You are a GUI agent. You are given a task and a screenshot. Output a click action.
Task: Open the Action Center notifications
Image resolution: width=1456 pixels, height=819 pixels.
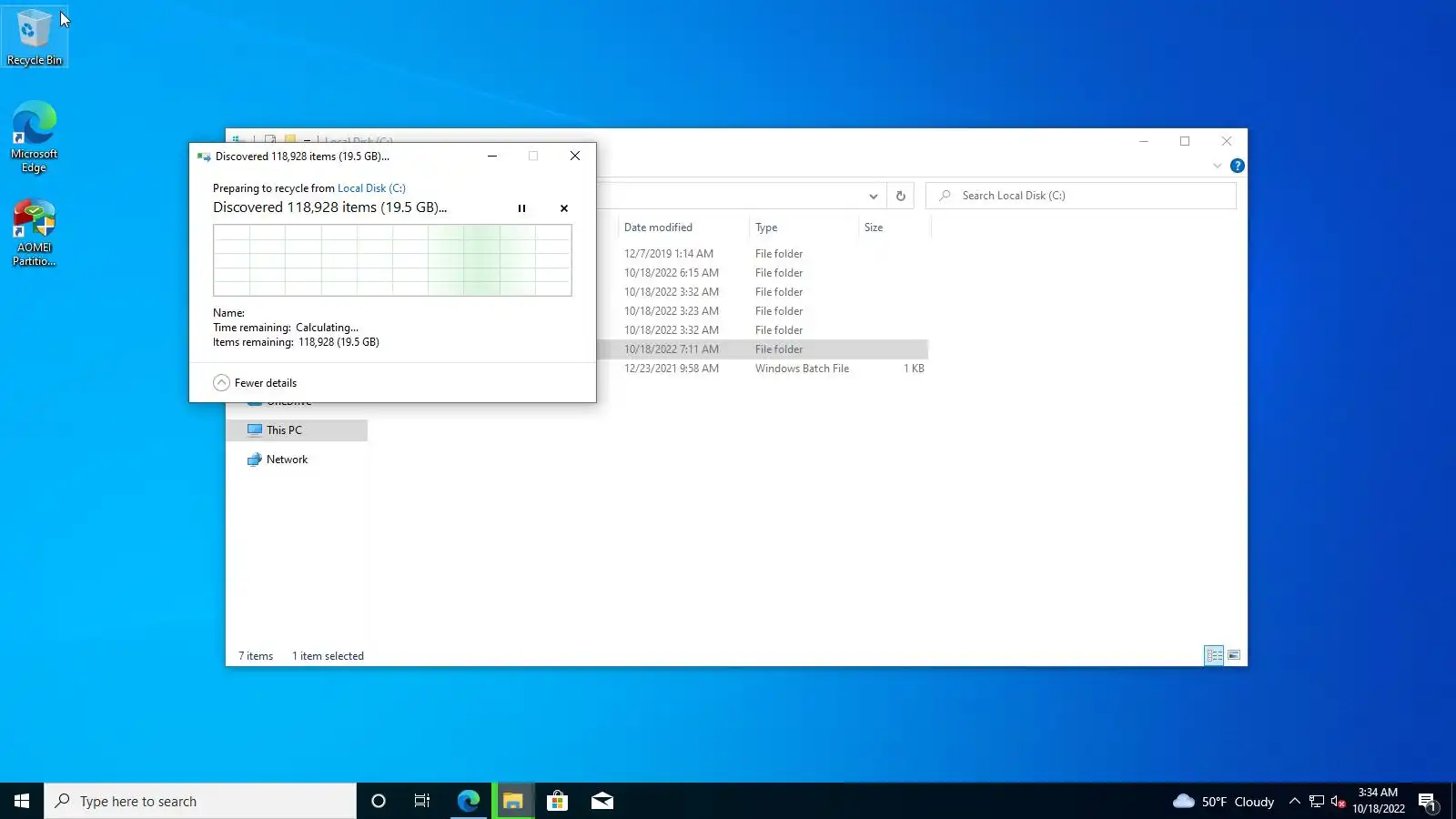1428,801
